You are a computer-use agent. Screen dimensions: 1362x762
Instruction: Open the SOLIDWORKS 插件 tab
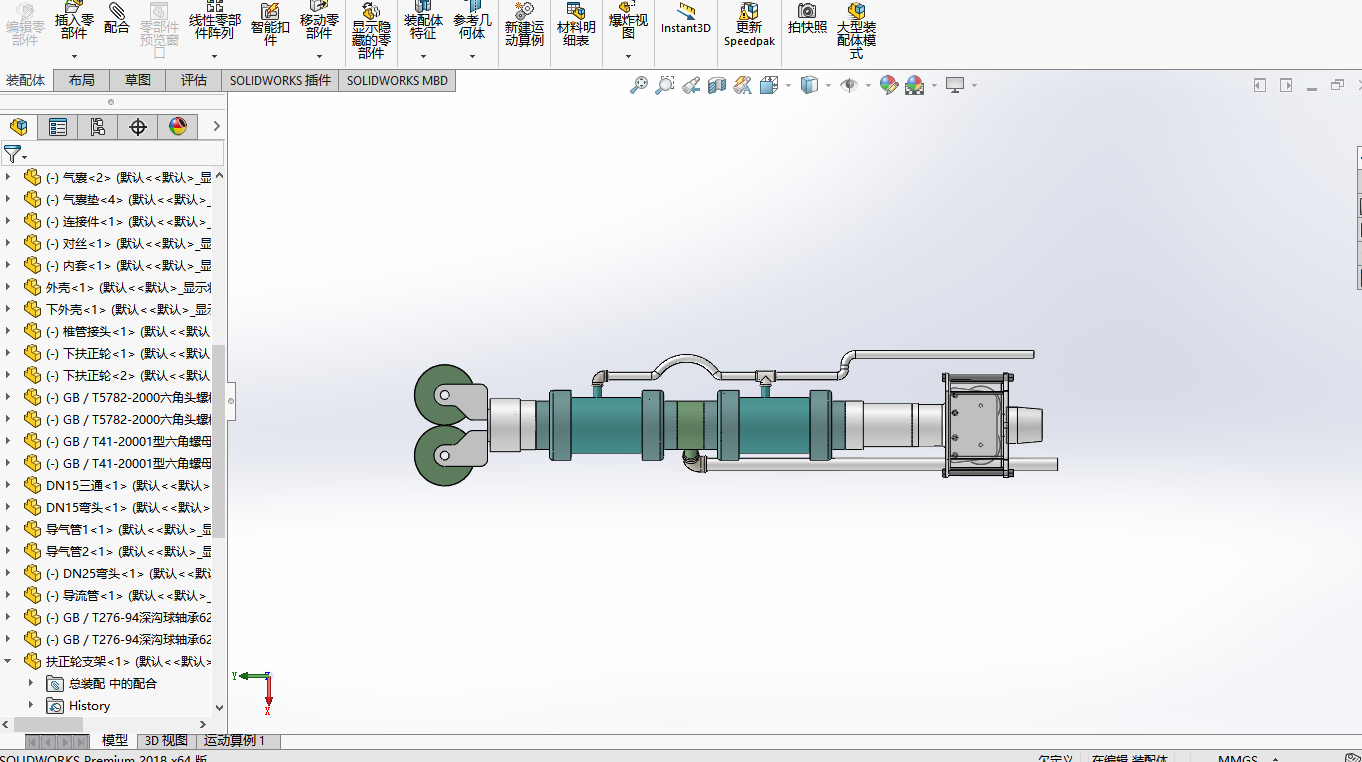[280, 81]
